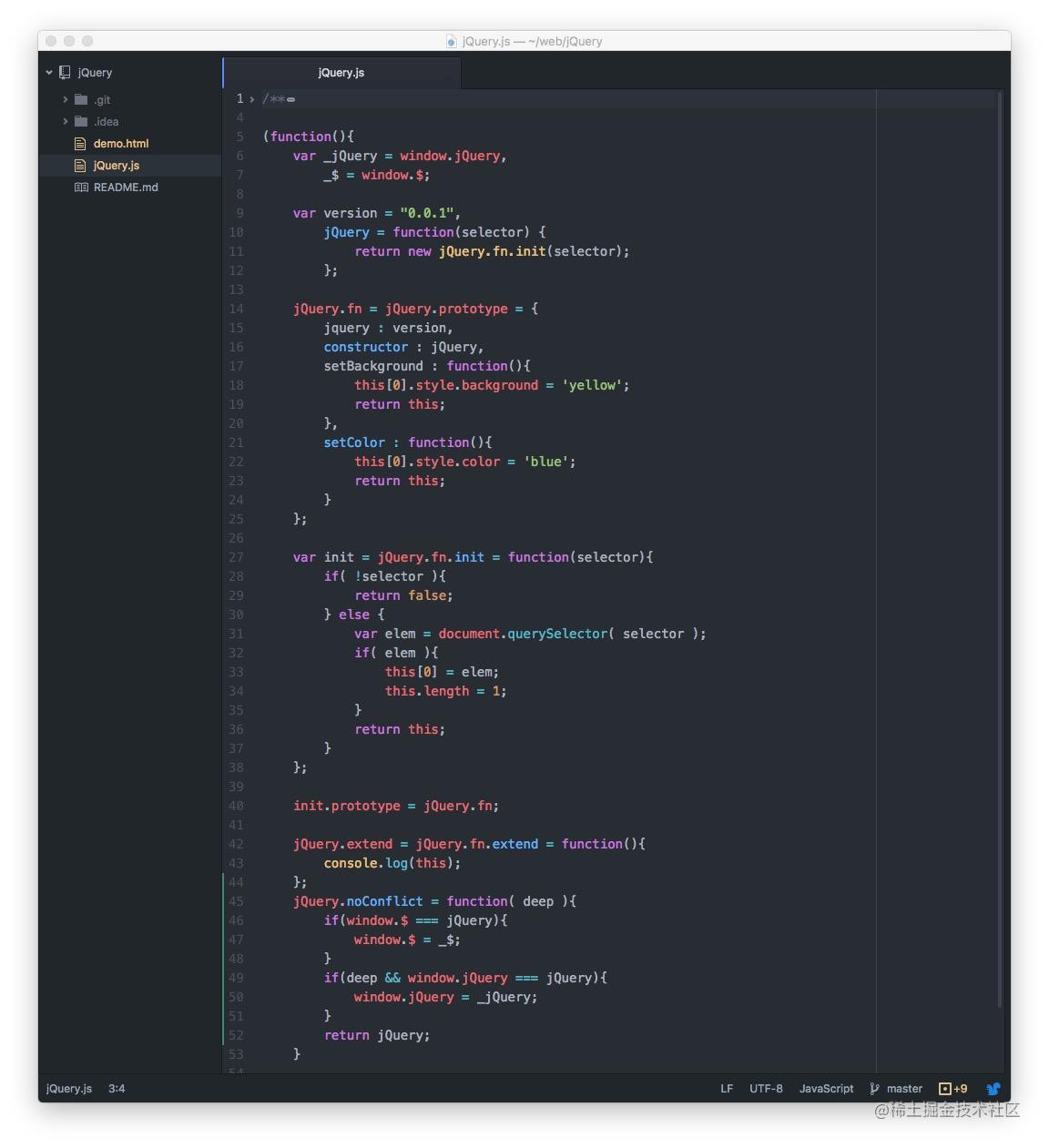The width and height of the screenshot is (1049, 1148).
Task: Expand the .git folder
Action: pyautogui.click(x=66, y=99)
